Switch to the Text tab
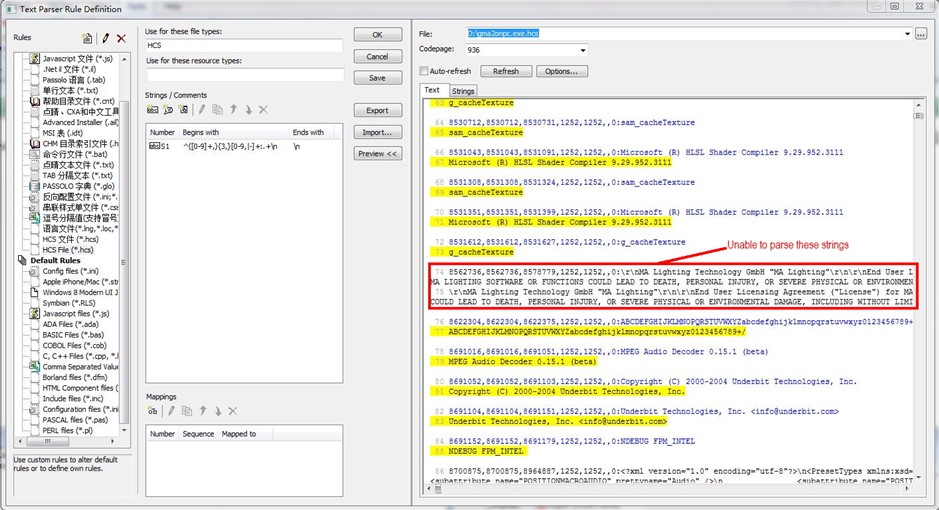The width and height of the screenshot is (939, 510). pyautogui.click(x=432, y=90)
